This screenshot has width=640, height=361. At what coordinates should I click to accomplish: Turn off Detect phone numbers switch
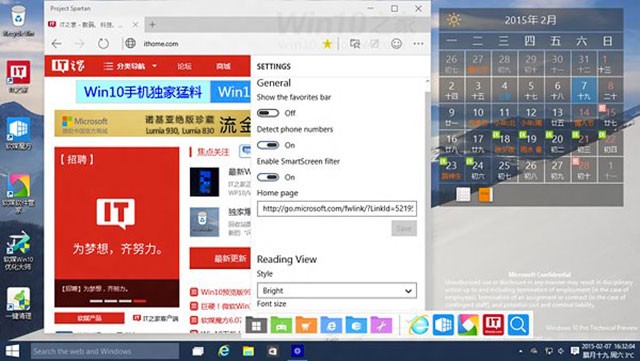click(x=268, y=145)
